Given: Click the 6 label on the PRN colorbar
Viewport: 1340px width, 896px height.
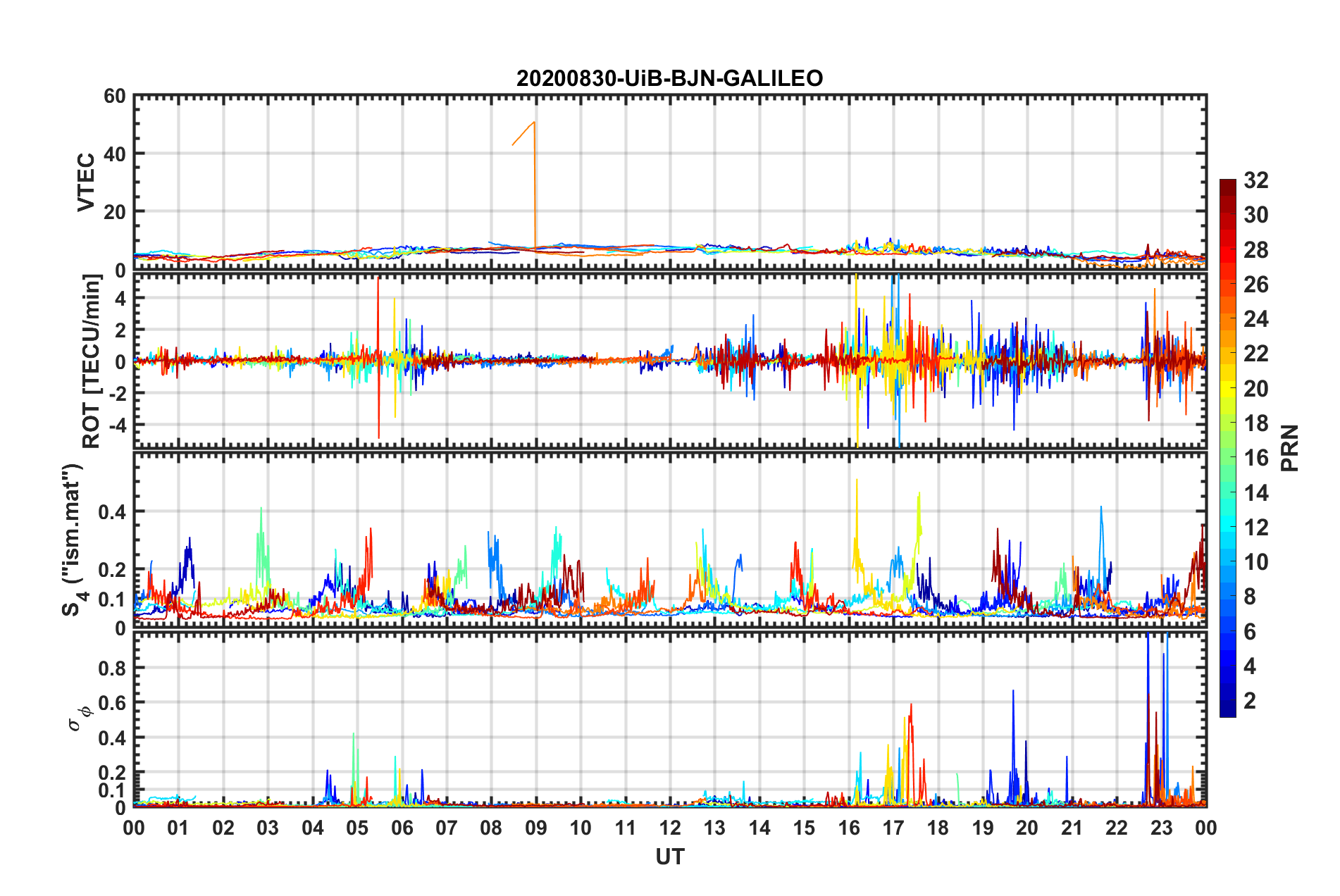Looking at the screenshot, I should coord(1251,632).
